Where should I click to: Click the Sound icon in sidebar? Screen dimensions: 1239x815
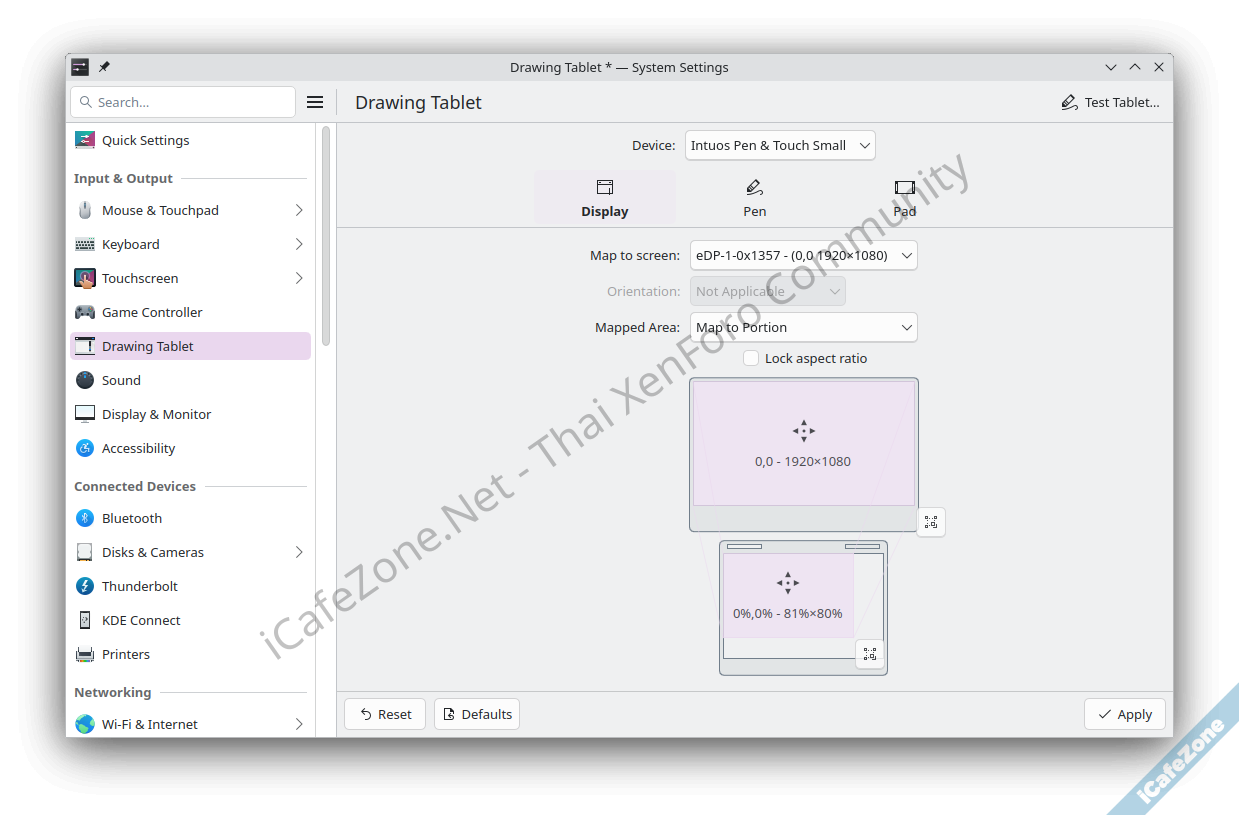tap(85, 380)
